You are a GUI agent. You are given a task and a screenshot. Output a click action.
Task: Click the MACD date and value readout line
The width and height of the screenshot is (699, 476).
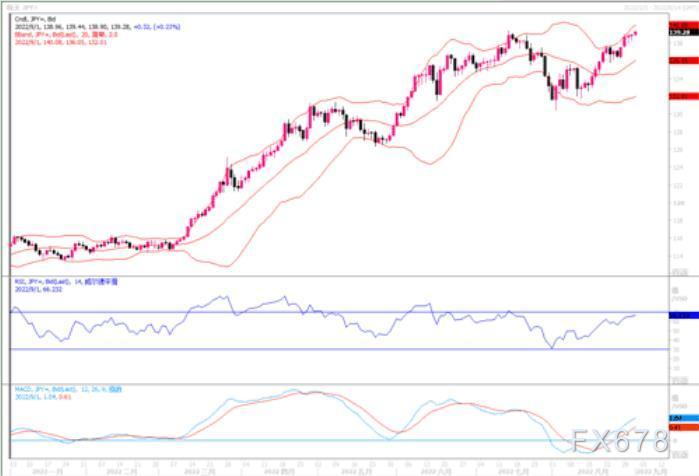point(43,397)
